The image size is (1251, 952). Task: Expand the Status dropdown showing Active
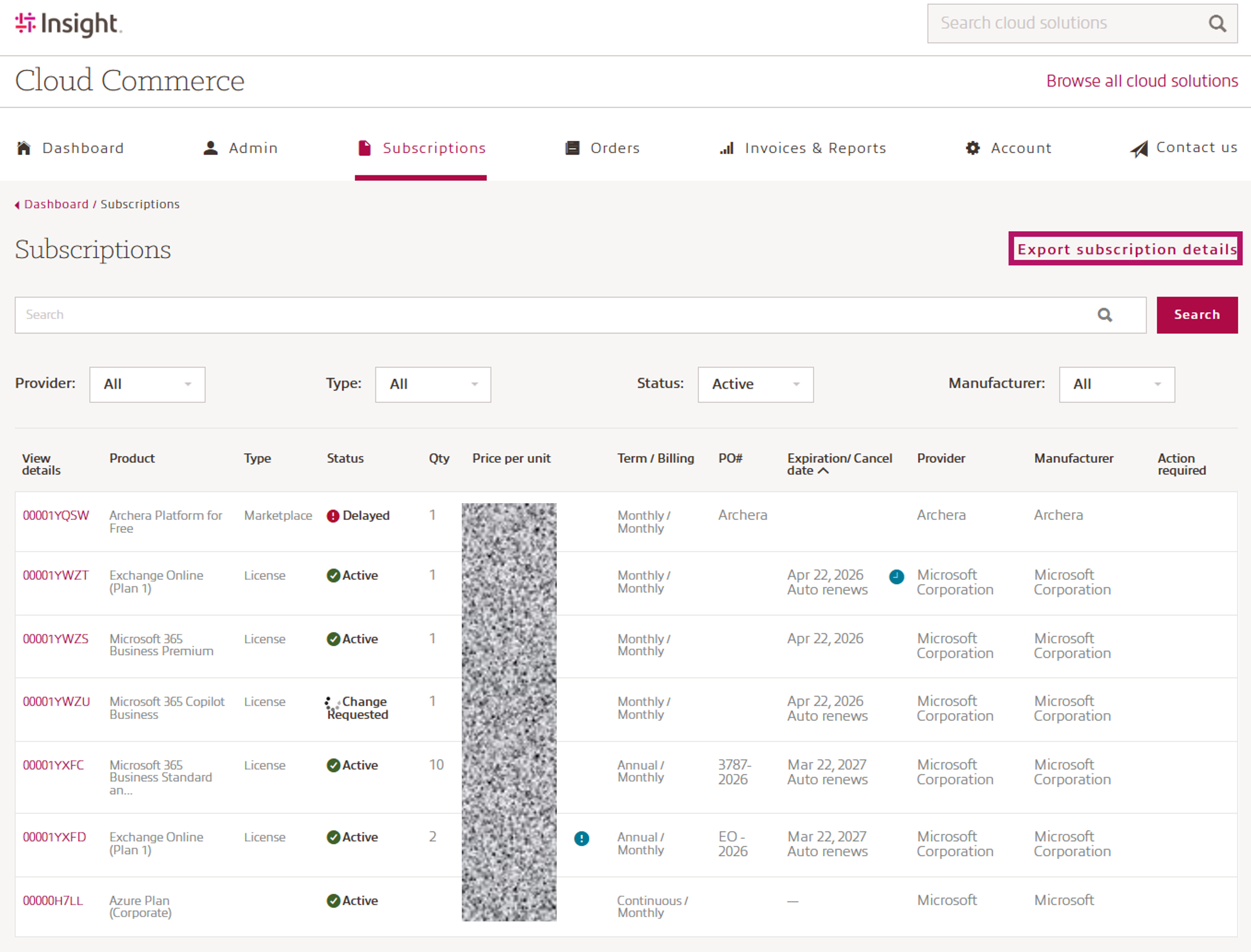coord(755,385)
